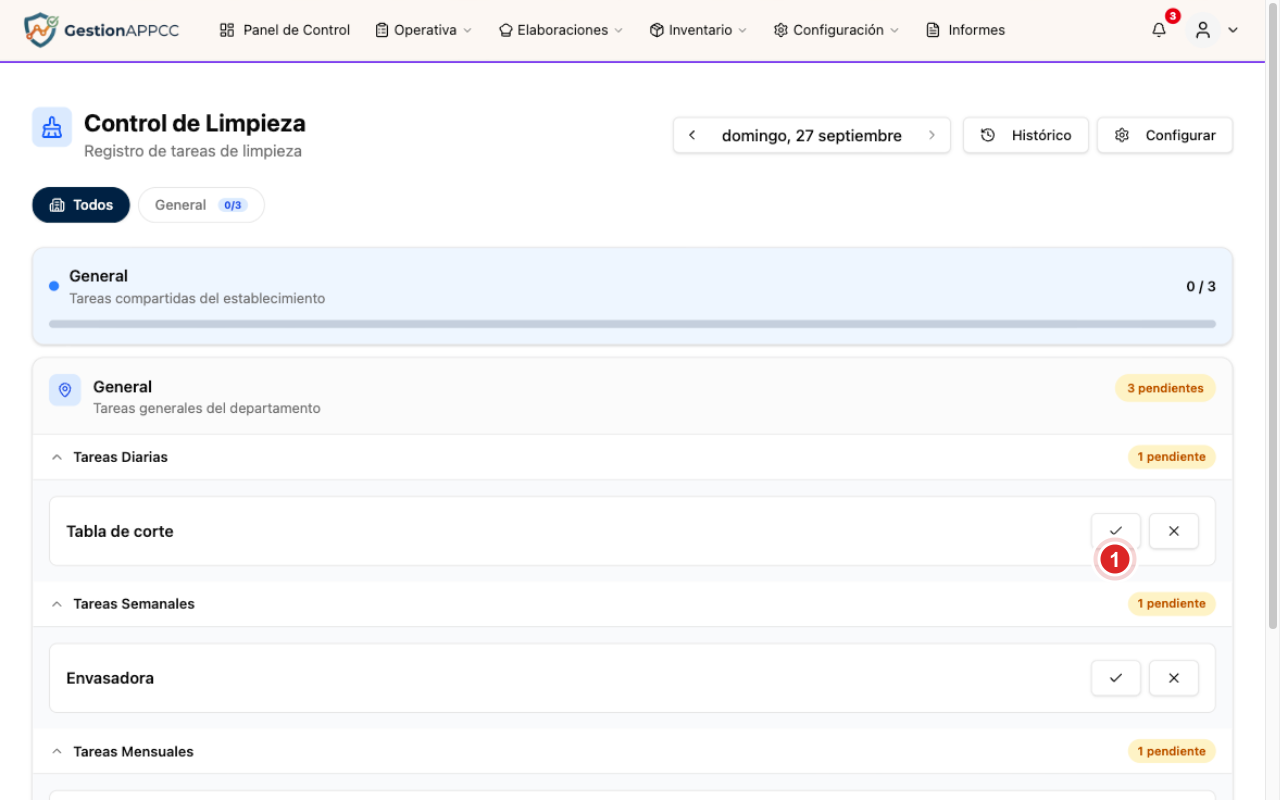Click the Control de Limpieza broom icon

(52, 127)
